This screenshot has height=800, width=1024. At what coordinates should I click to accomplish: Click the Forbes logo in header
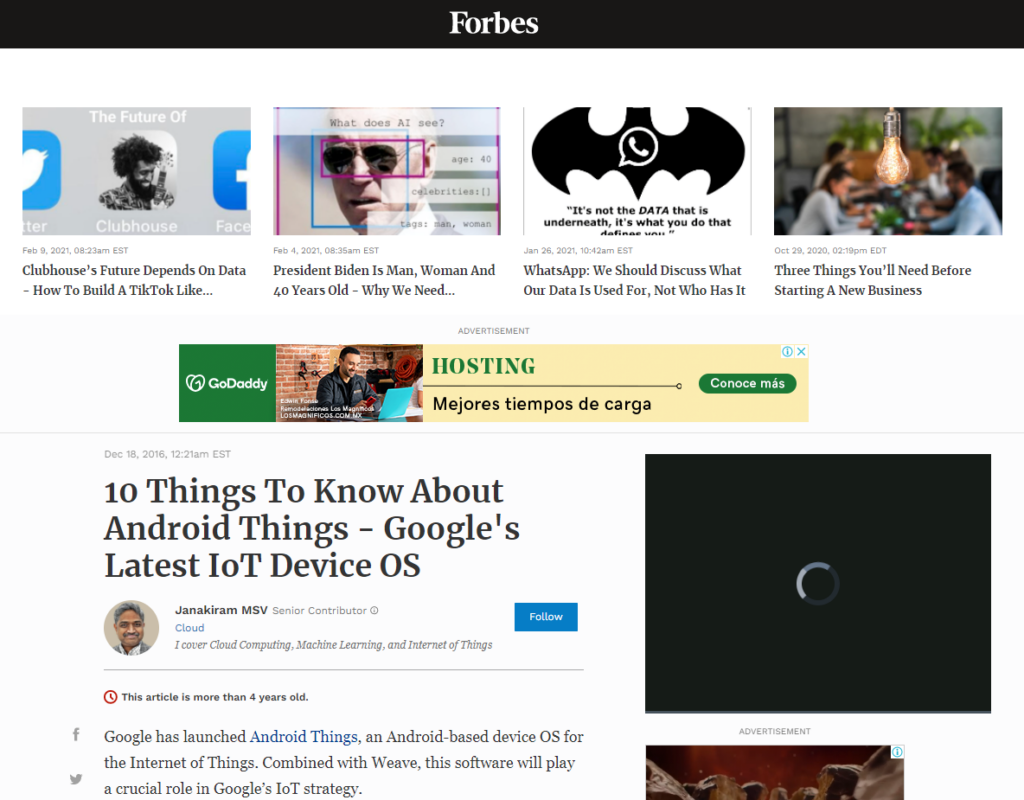pyautogui.click(x=493, y=23)
